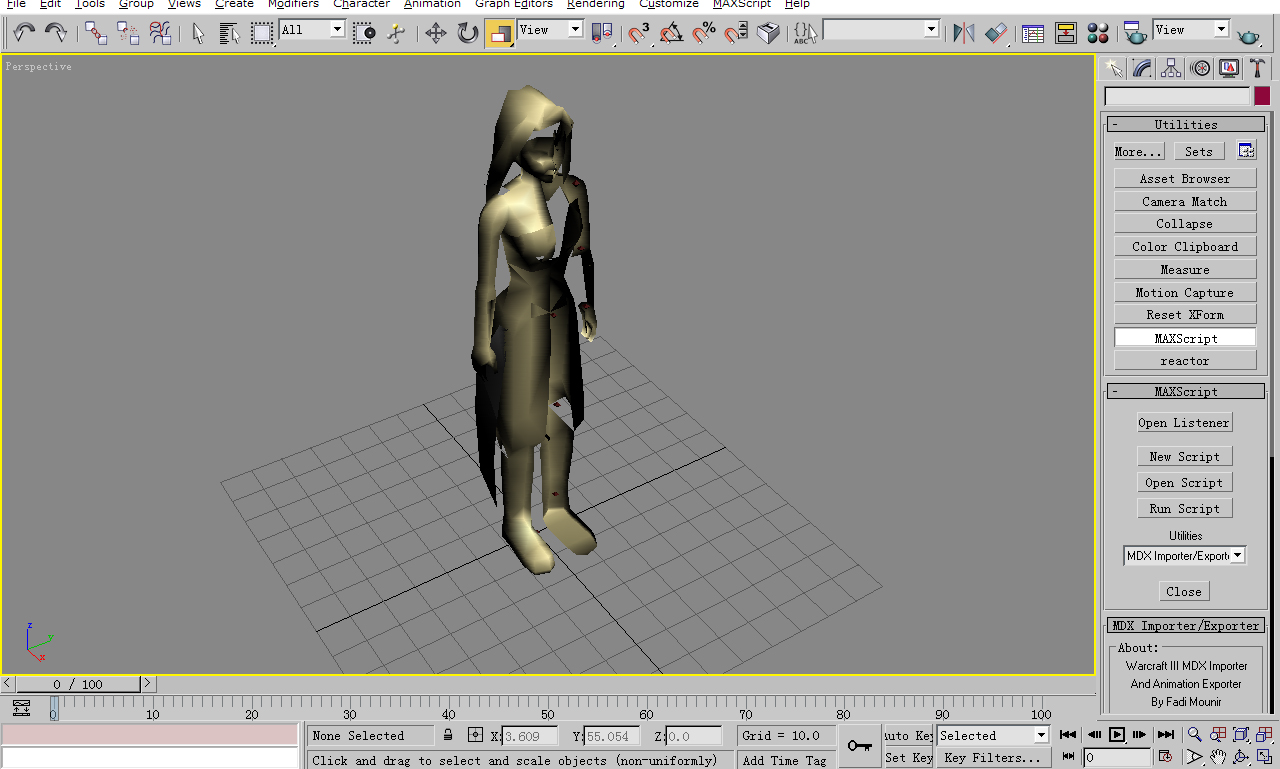Image resolution: width=1280 pixels, height=769 pixels.
Task: Click the time slider 0 / 100 handle
Action: click(x=78, y=684)
